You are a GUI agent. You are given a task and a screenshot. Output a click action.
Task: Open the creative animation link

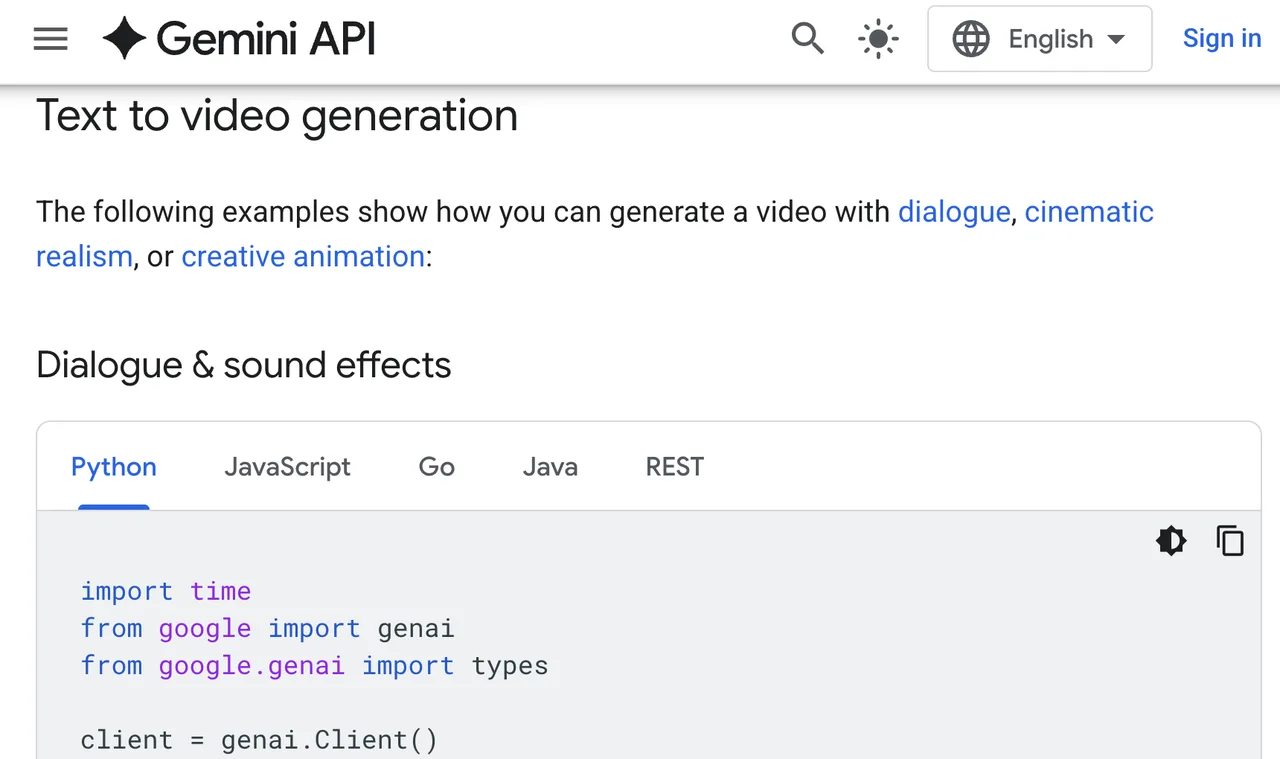303,256
